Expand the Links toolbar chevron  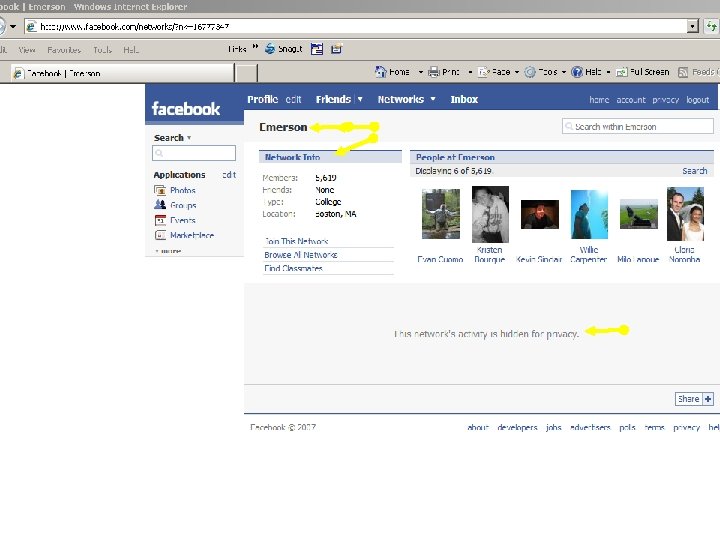[255, 47]
